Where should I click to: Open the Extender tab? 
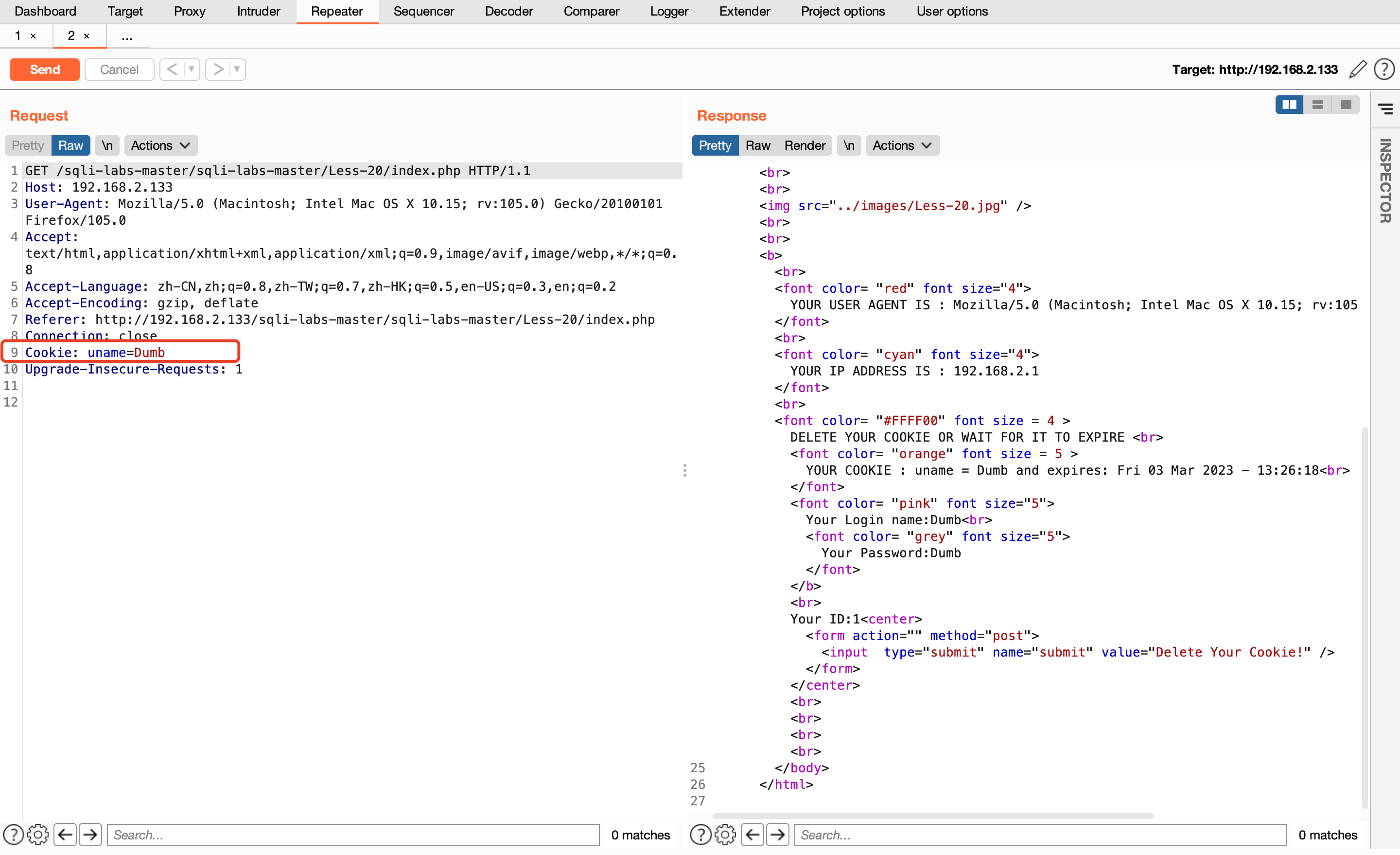[x=745, y=11]
